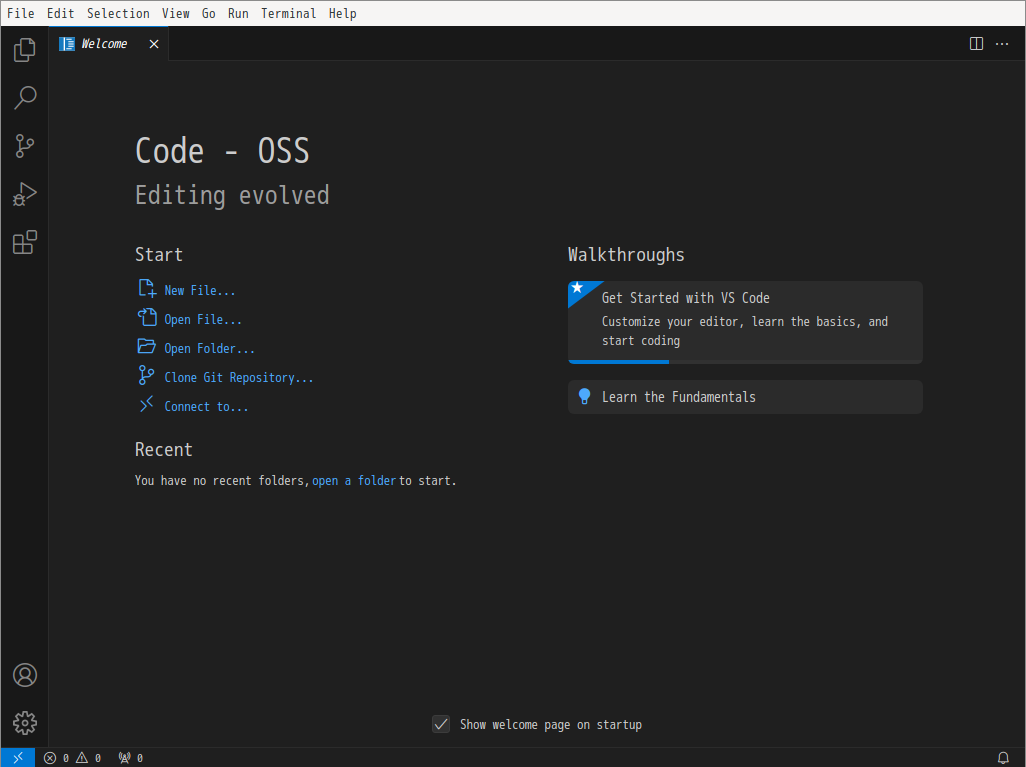This screenshot has width=1026, height=767.
Task: Click the New File... link
Action: tap(200, 291)
